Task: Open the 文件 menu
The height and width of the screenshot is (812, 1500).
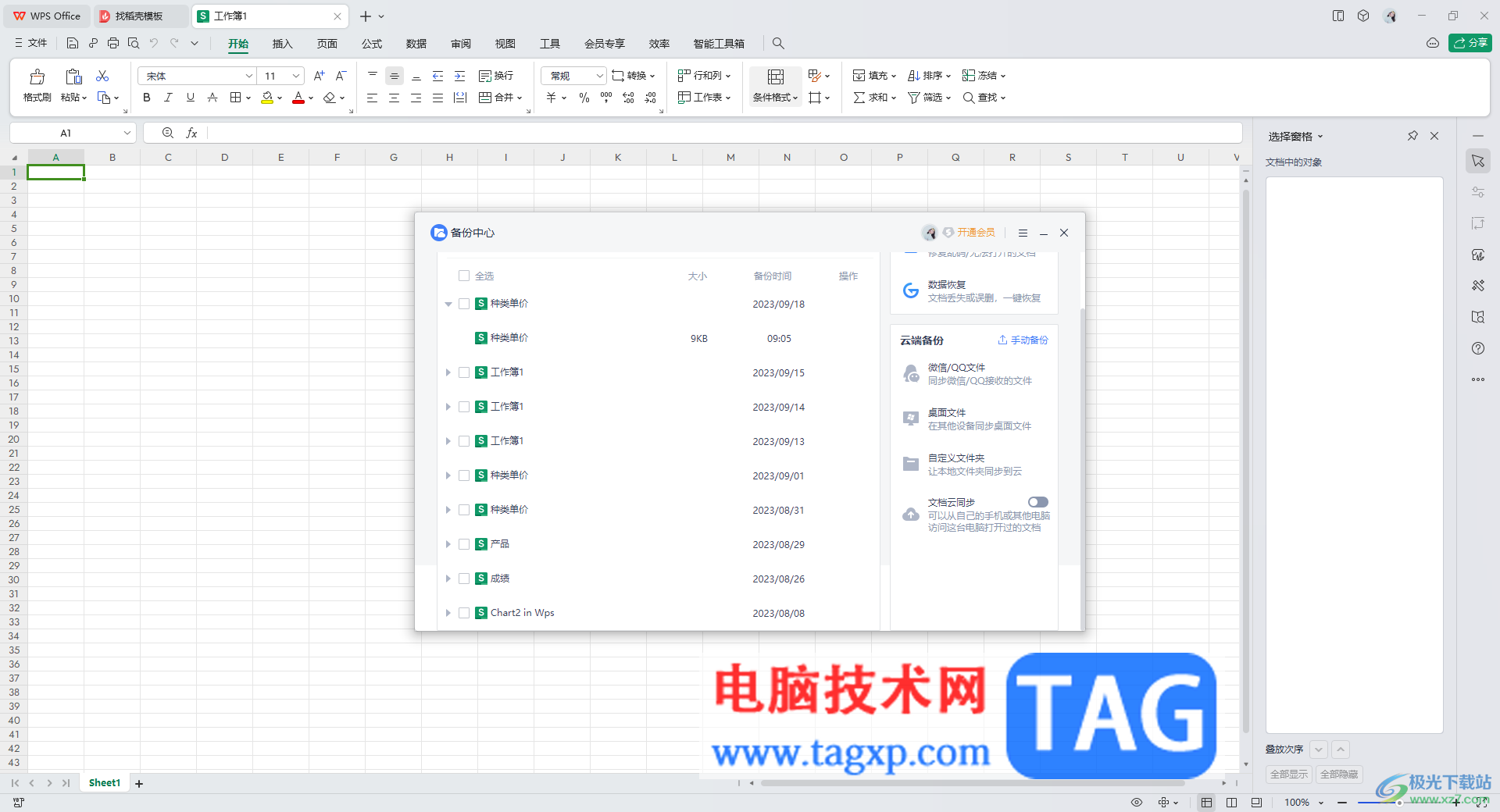Action: (31, 43)
